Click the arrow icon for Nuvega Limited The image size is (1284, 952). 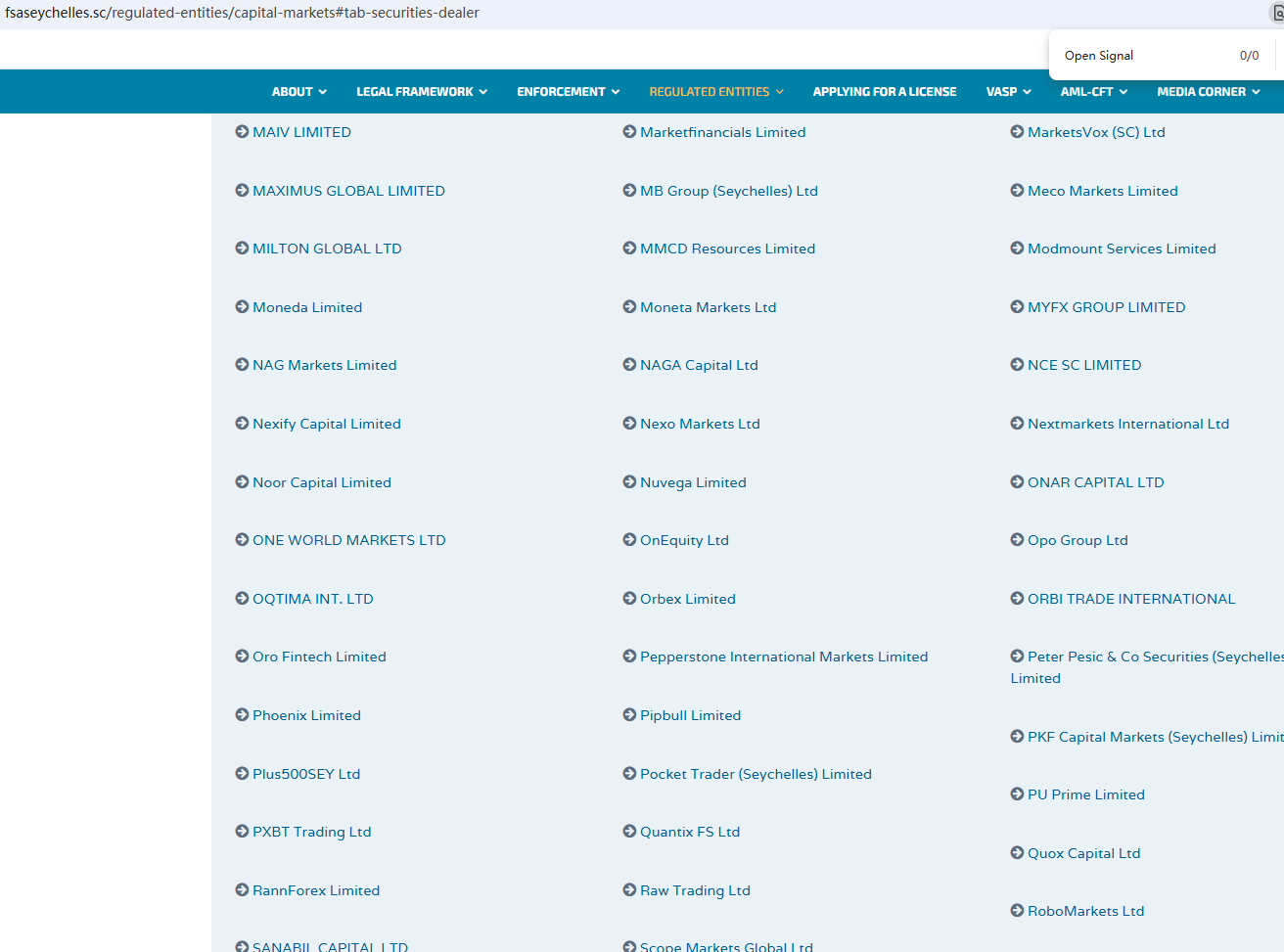point(629,482)
